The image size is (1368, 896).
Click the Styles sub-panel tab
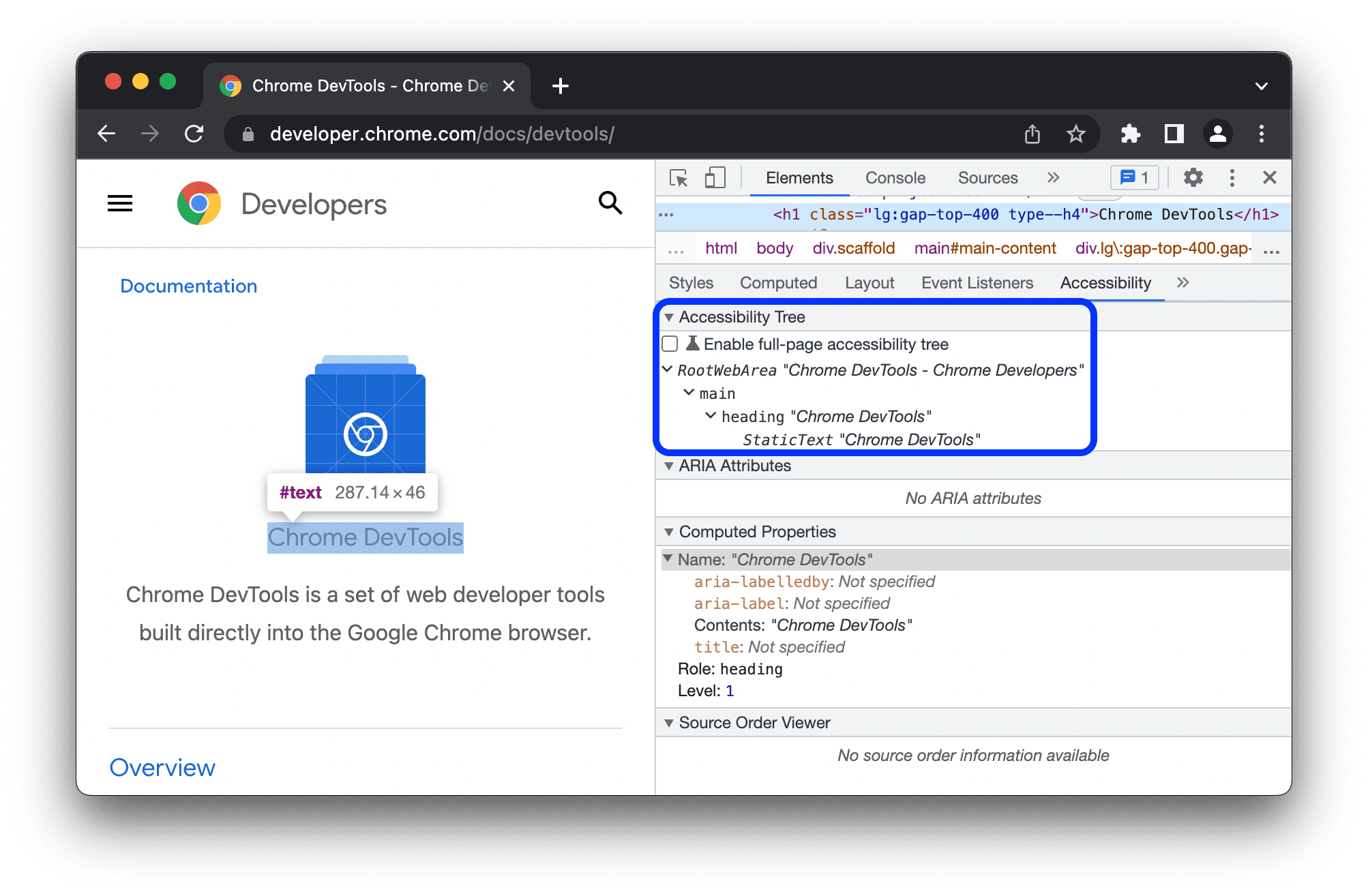(x=690, y=282)
